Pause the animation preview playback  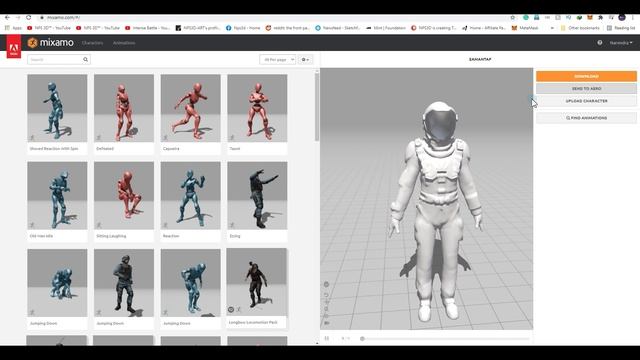click(x=327, y=338)
